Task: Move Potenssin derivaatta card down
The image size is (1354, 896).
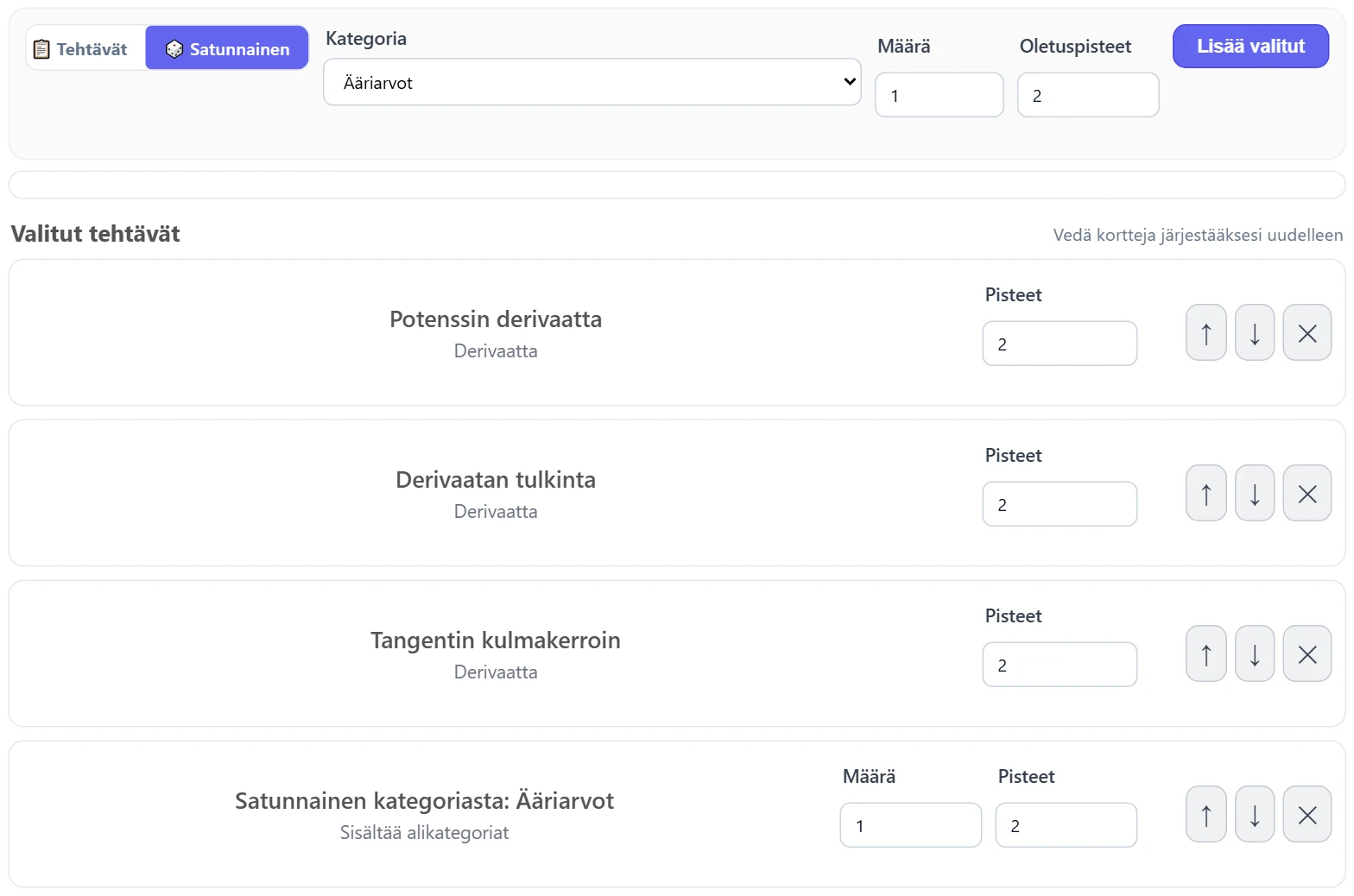Action: [x=1255, y=332]
